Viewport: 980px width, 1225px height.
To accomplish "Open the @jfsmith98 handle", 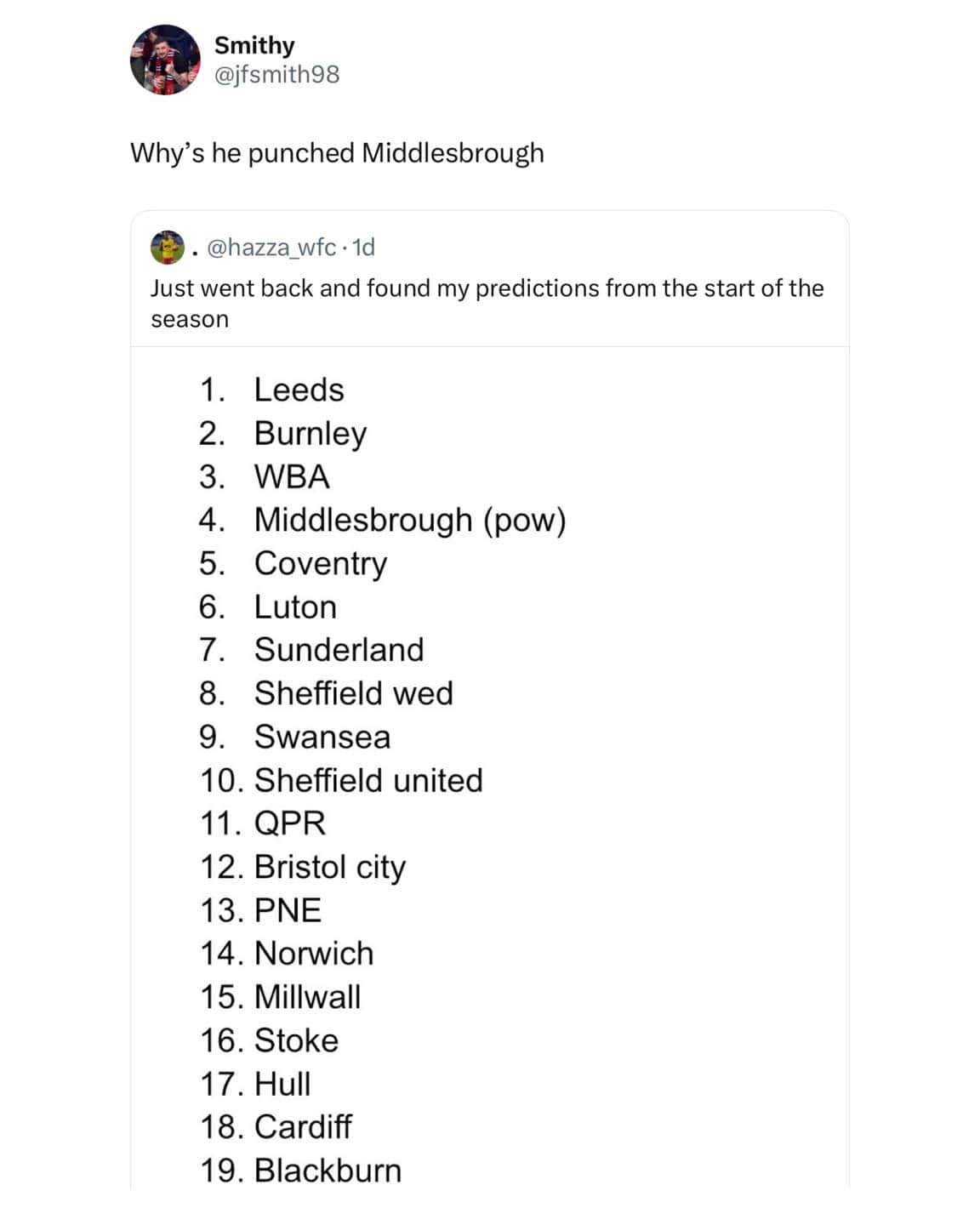I will 276,75.
